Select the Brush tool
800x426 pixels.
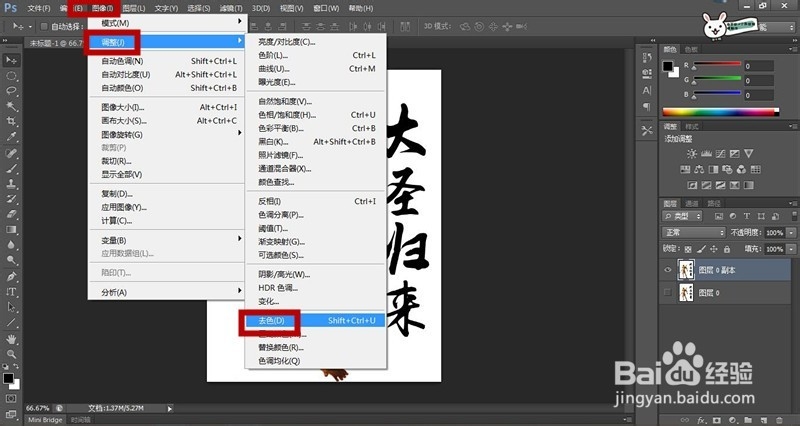tap(11, 168)
